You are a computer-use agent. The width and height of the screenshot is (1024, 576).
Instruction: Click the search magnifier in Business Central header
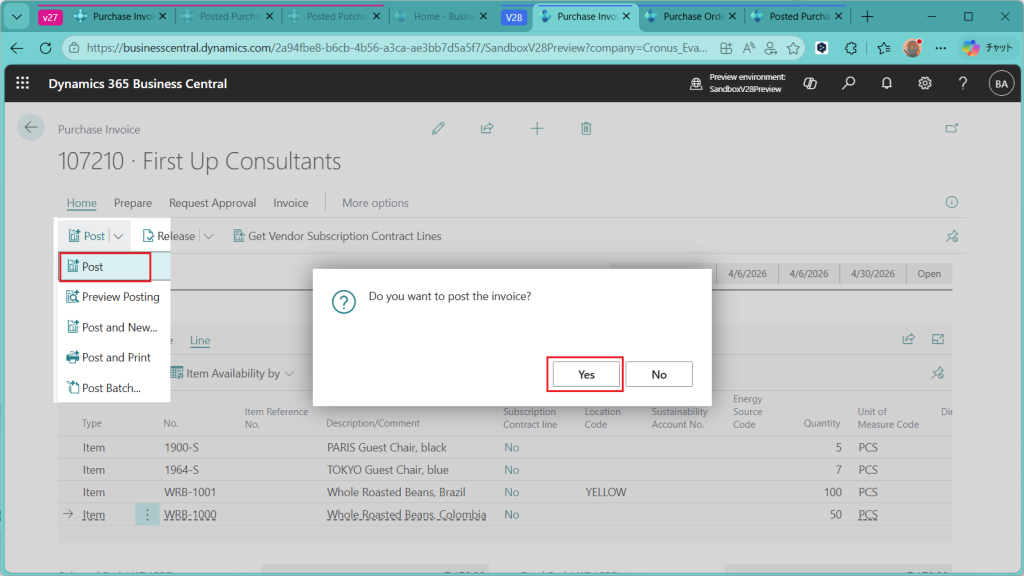[848, 84]
